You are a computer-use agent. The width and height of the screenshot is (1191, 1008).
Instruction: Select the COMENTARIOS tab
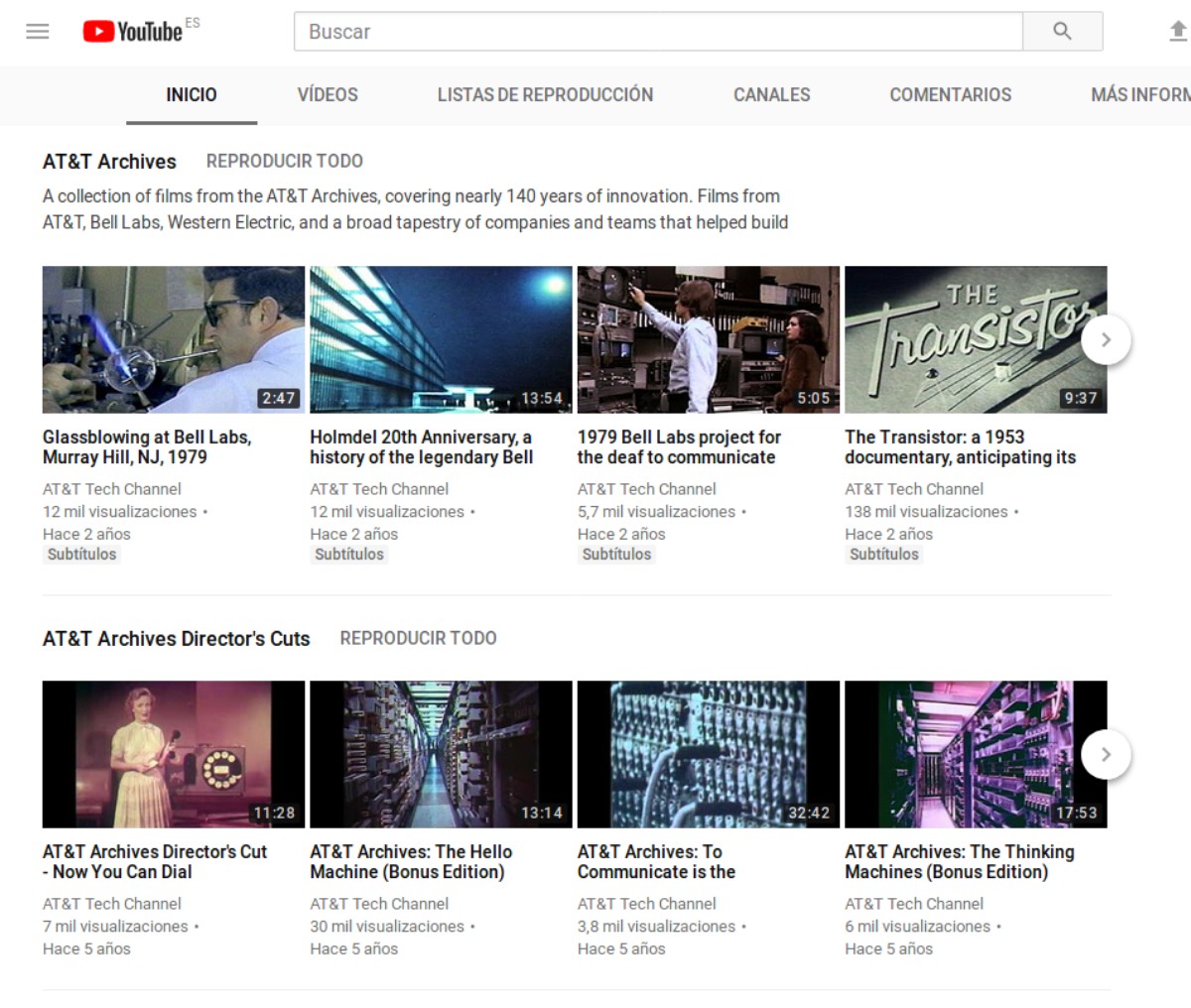(x=950, y=95)
